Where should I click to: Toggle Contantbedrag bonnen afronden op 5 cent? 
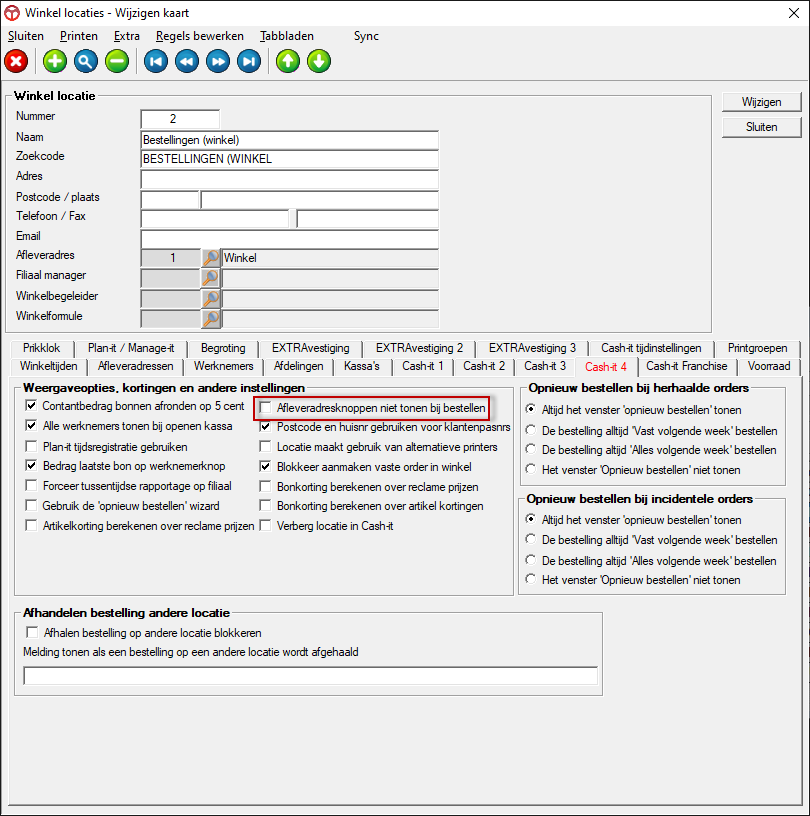(32, 405)
